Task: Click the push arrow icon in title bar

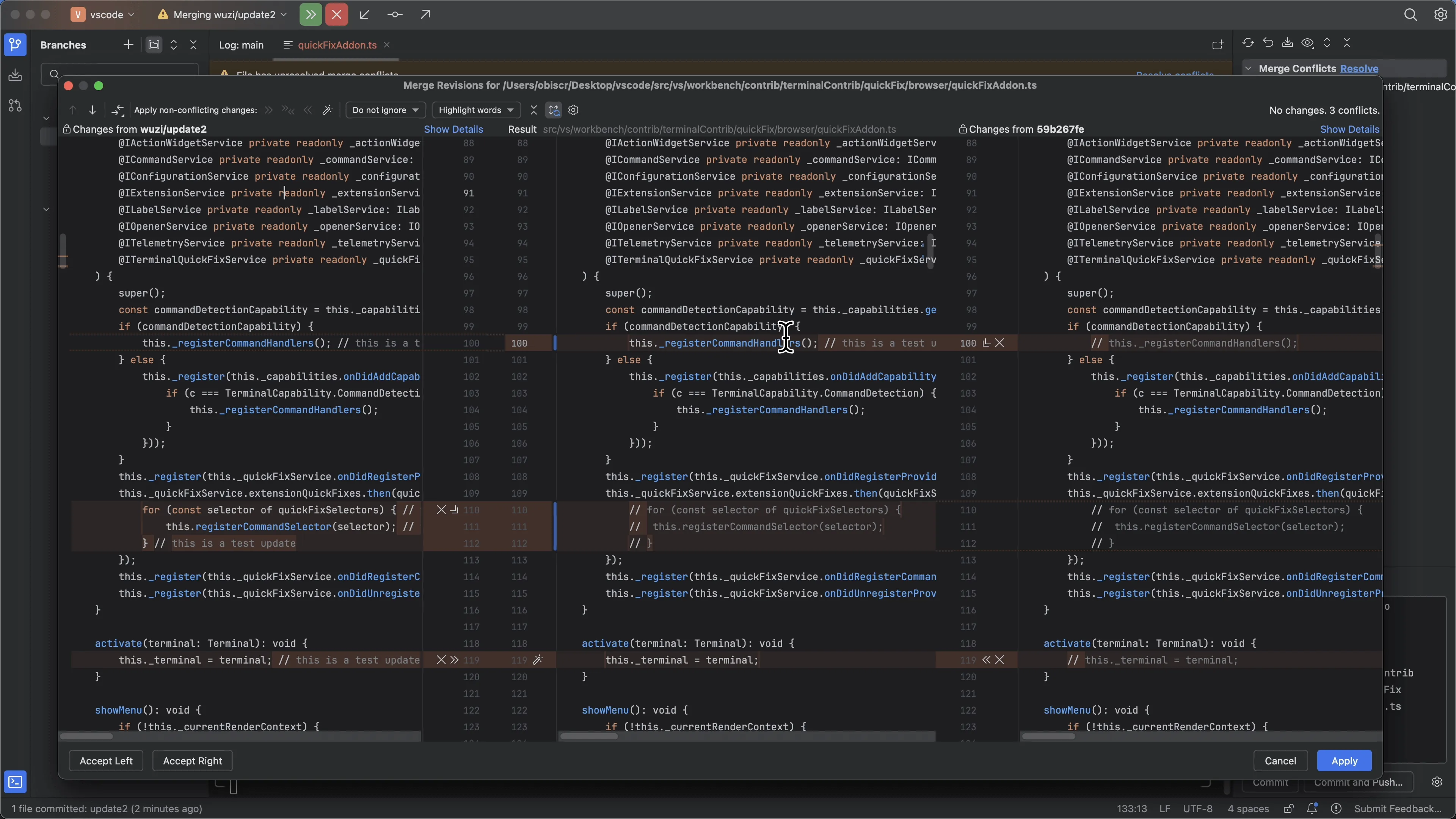Action: pos(425,15)
